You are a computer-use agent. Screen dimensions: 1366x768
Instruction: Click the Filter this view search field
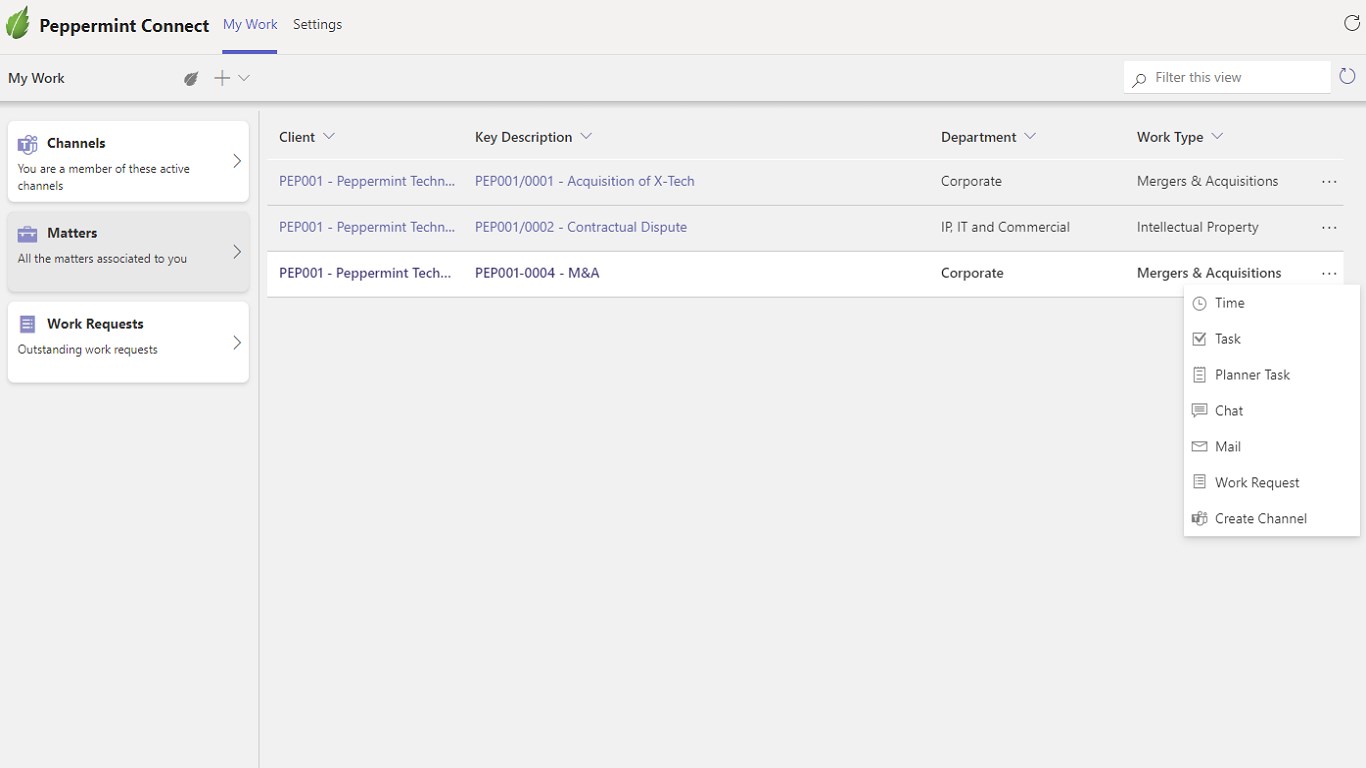pos(1236,77)
